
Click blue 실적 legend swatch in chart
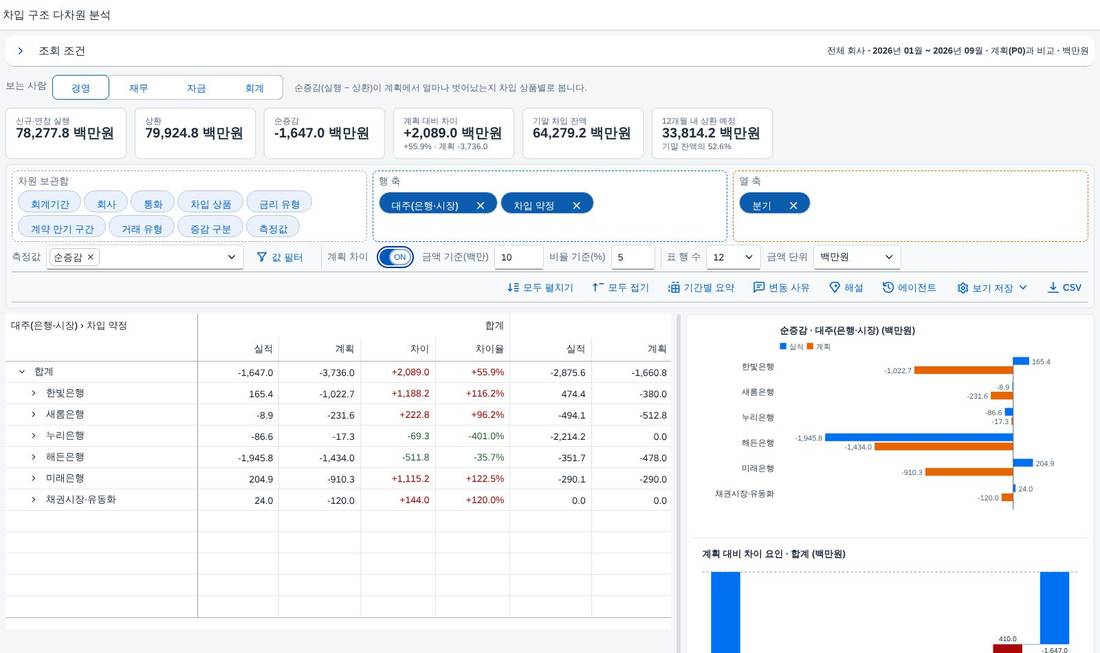click(x=783, y=346)
